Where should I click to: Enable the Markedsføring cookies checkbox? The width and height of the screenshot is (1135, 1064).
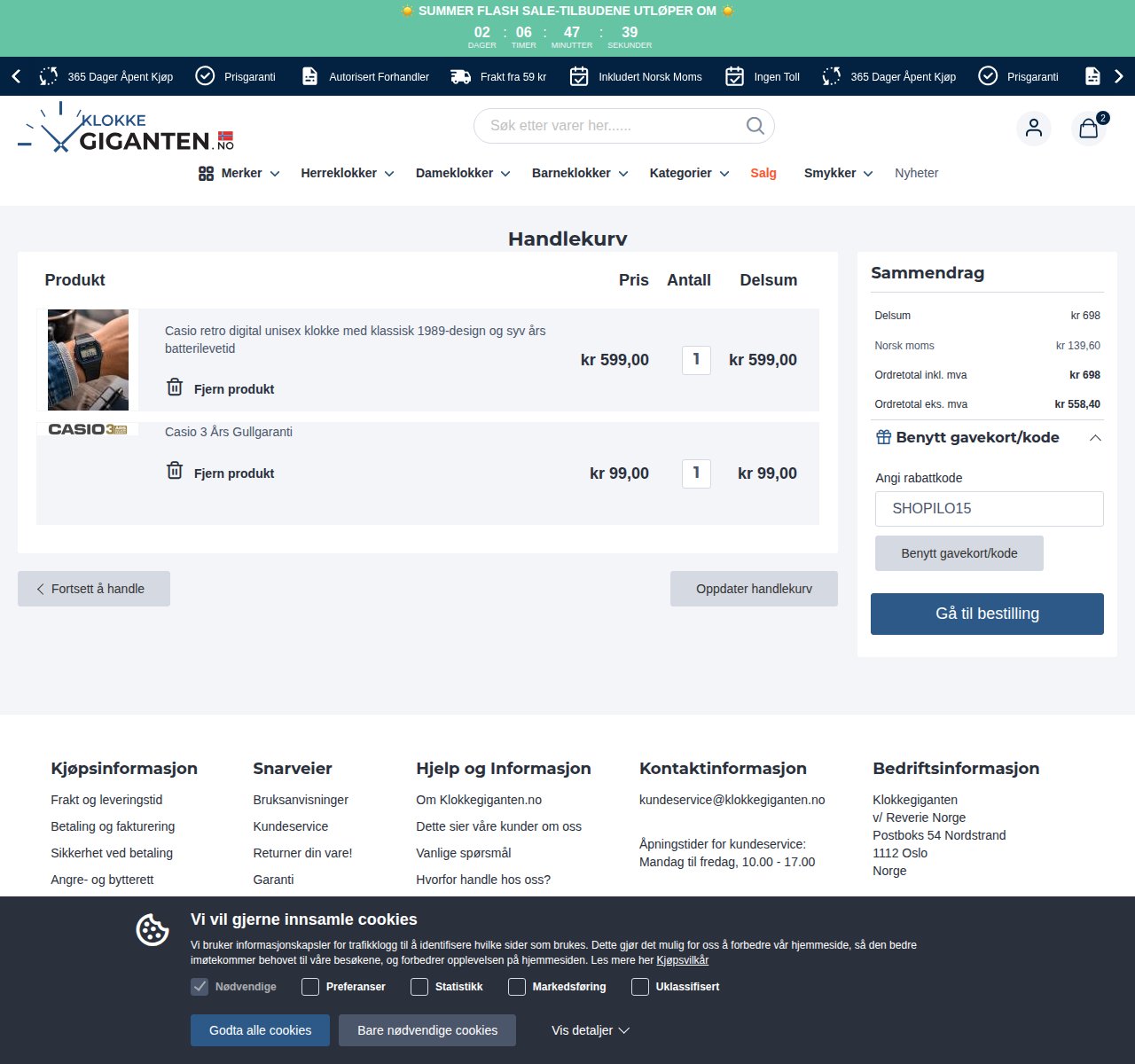pyautogui.click(x=517, y=987)
